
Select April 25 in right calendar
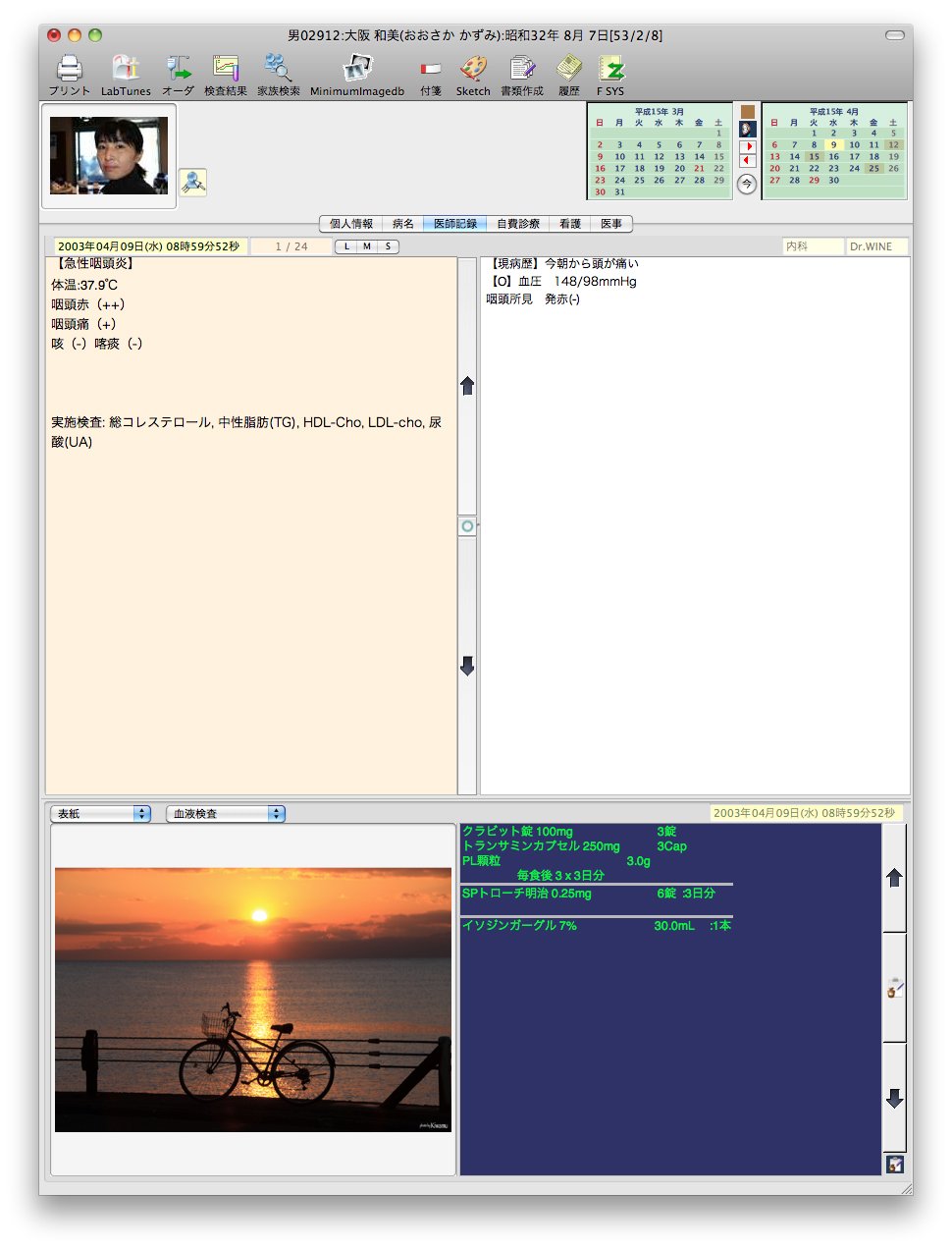pyautogui.click(x=873, y=168)
